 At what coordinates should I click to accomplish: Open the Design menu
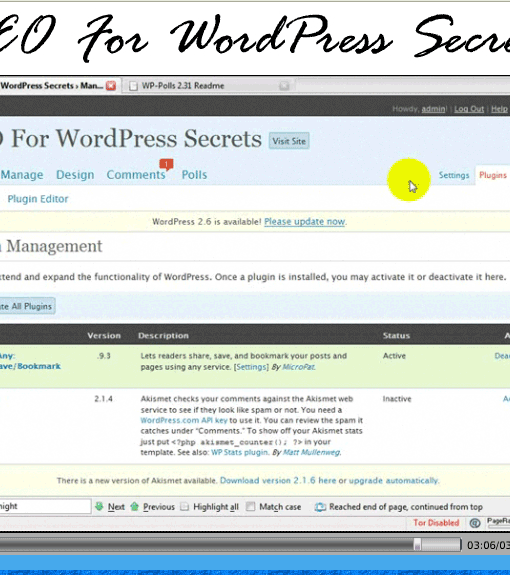click(x=75, y=175)
